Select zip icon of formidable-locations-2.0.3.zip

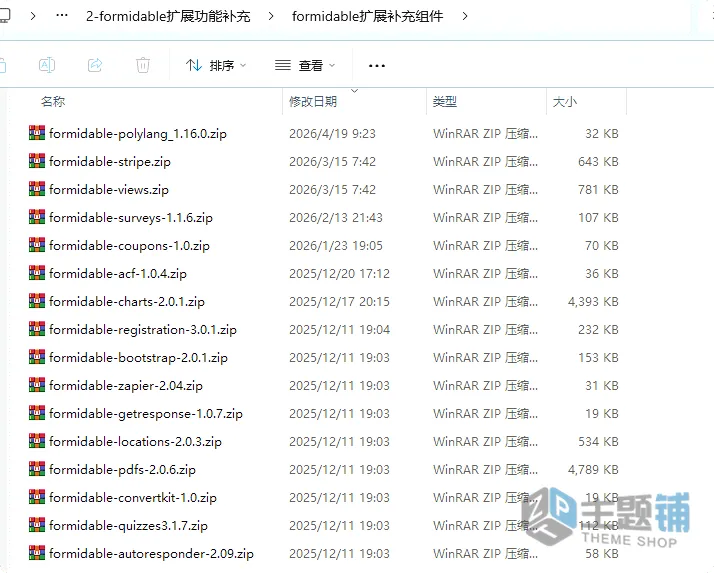pyautogui.click(x=37, y=441)
